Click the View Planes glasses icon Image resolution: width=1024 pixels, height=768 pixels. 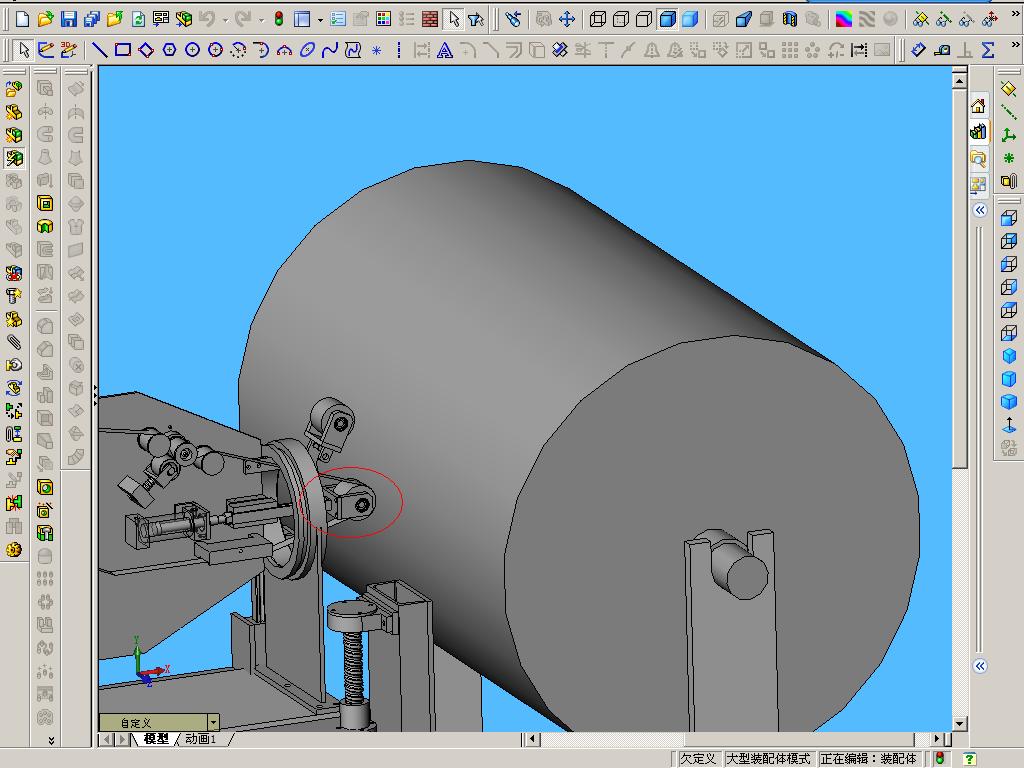click(921, 20)
